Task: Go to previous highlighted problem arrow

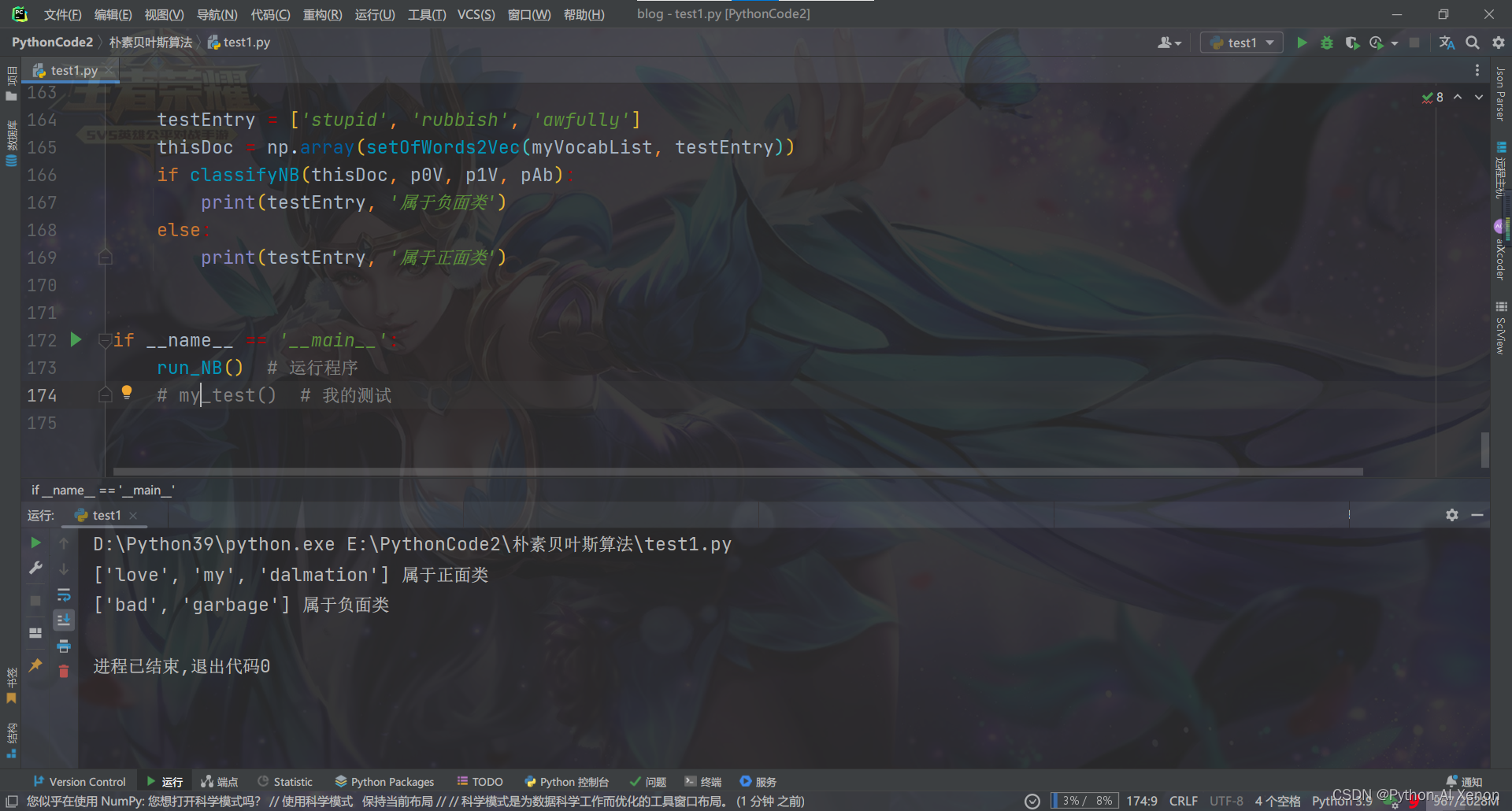Action: pos(1458,97)
